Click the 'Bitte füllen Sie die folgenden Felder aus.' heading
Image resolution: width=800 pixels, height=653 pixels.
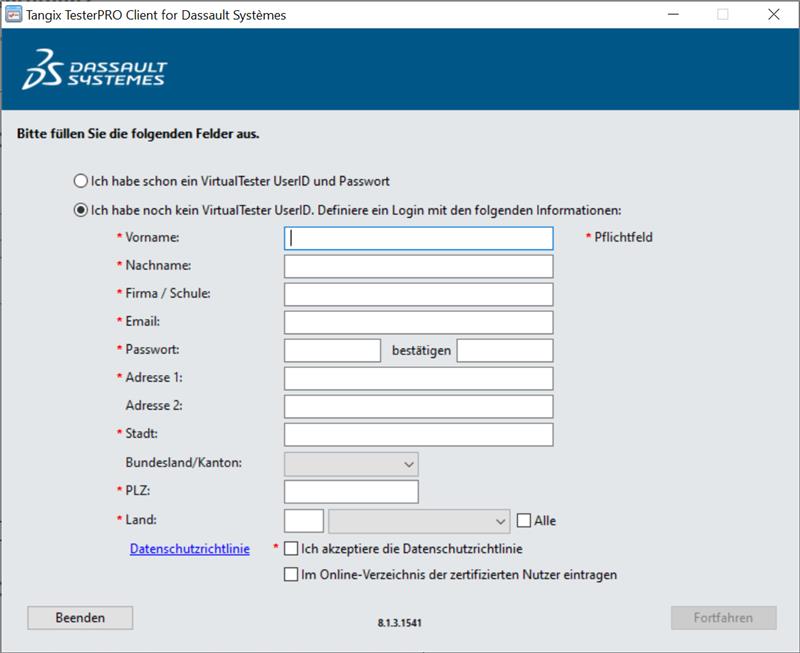pyautogui.click(x=138, y=134)
